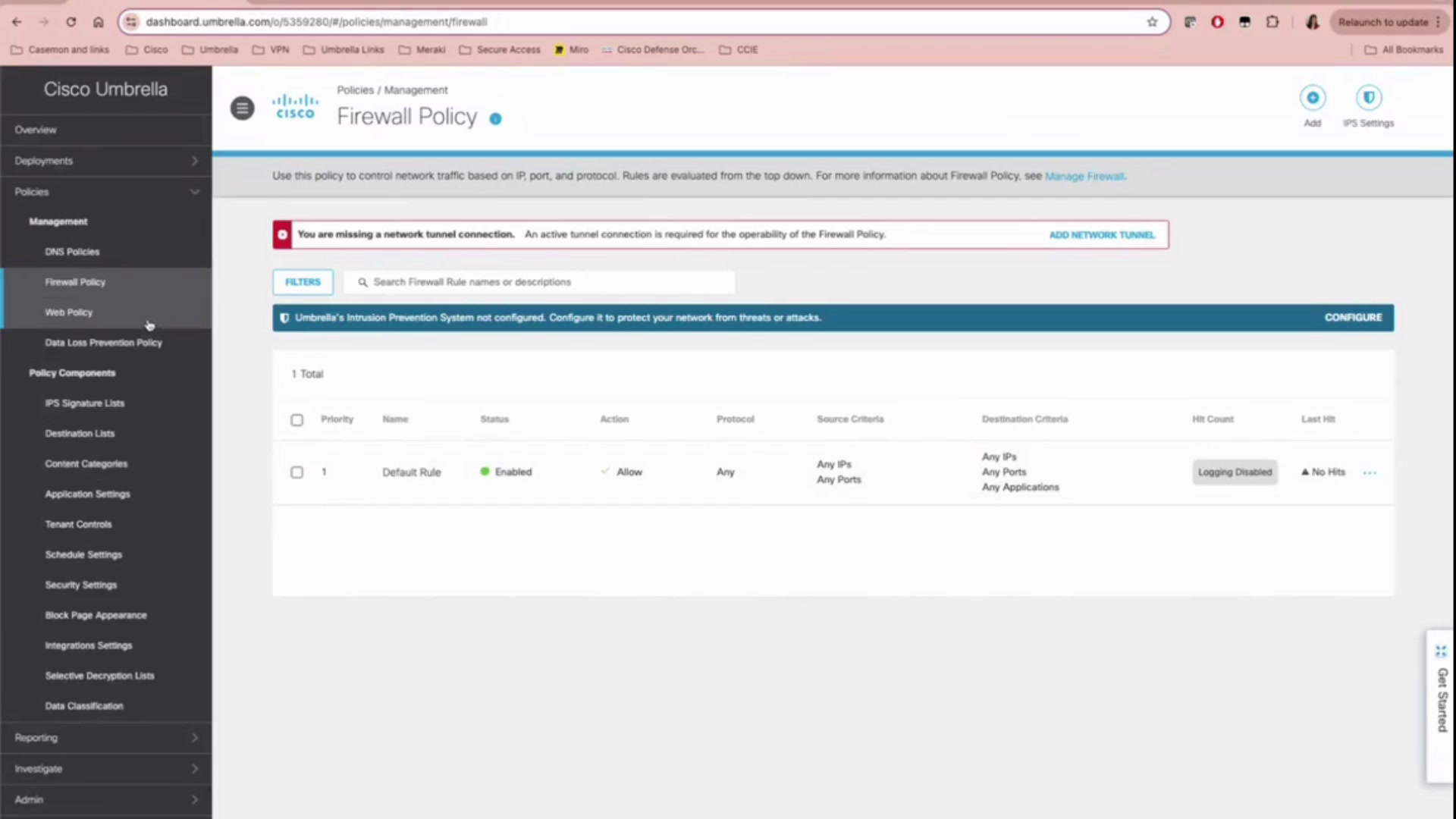The height and width of the screenshot is (819, 1456).
Task: Open IPS Signature Lists in sidebar
Action: (84, 403)
